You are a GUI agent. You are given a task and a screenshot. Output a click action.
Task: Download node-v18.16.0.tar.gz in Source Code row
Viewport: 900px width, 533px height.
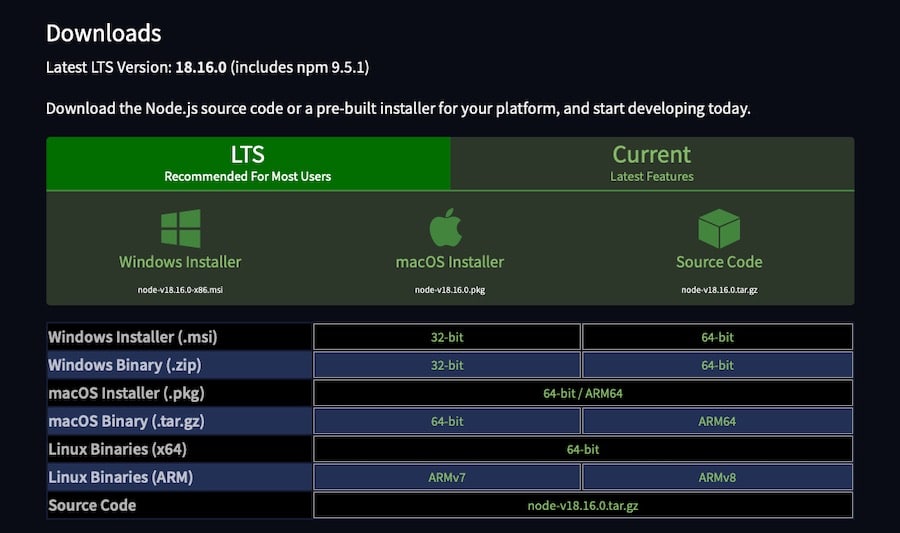coord(583,505)
